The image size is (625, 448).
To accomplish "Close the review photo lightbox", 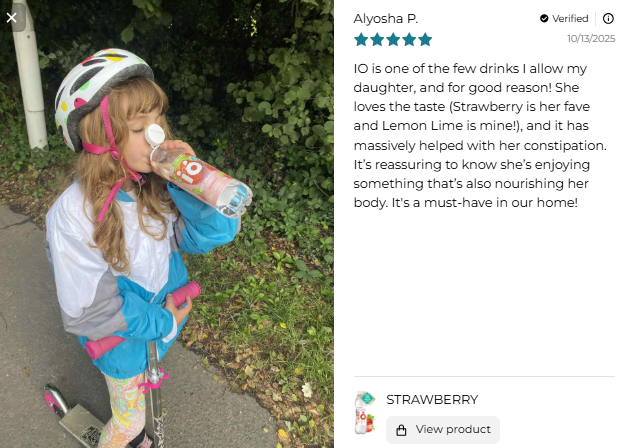I will [12, 18].
